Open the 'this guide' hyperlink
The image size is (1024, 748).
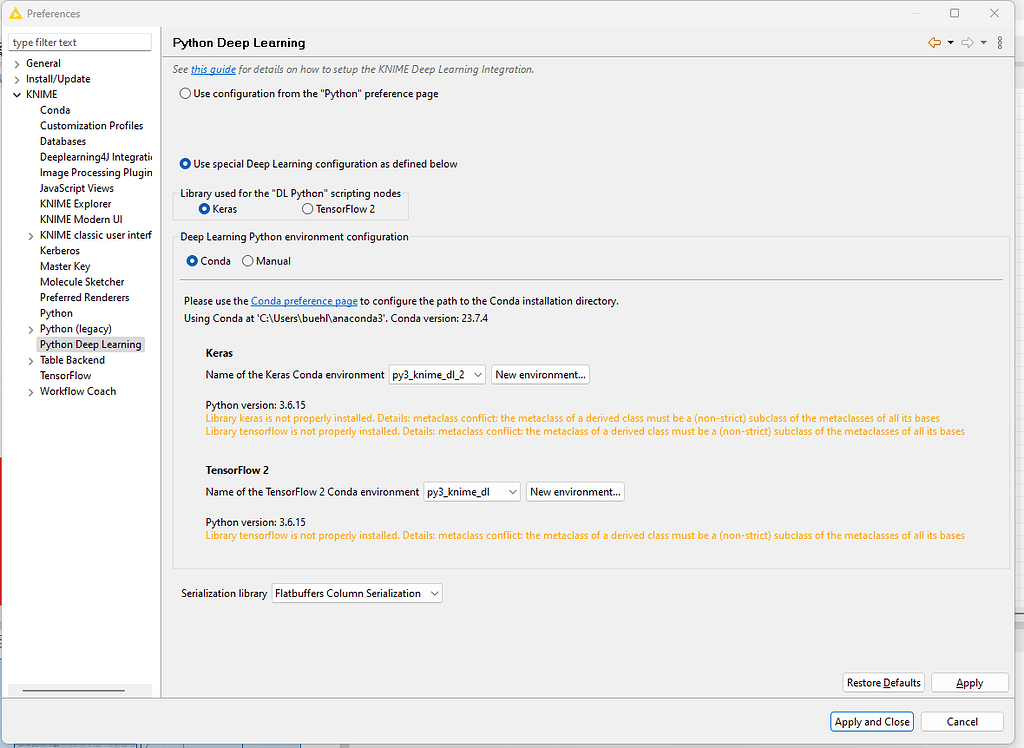point(213,69)
